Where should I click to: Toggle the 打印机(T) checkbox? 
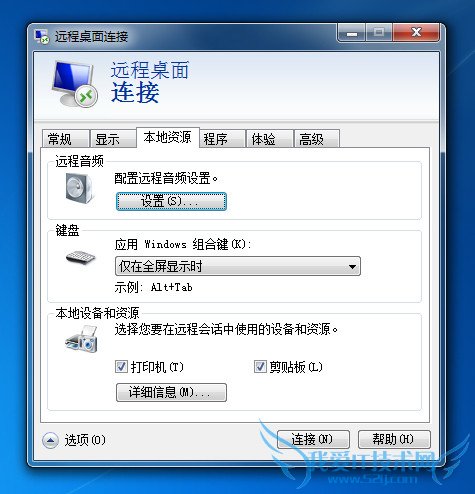[x=121, y=367]
